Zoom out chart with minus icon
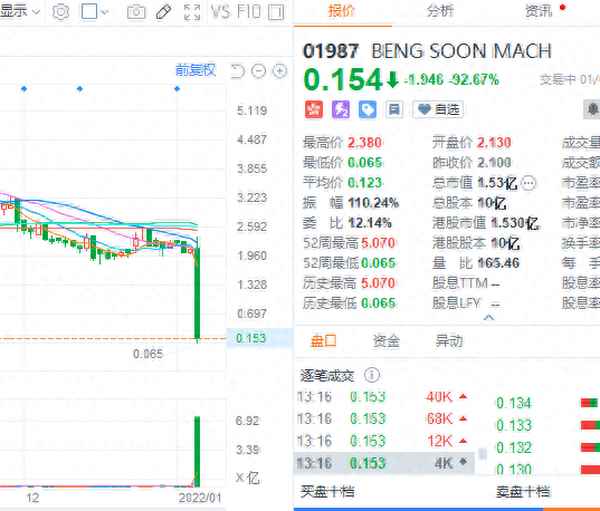This screenshot has width=600, height=511. pos(259,71)
